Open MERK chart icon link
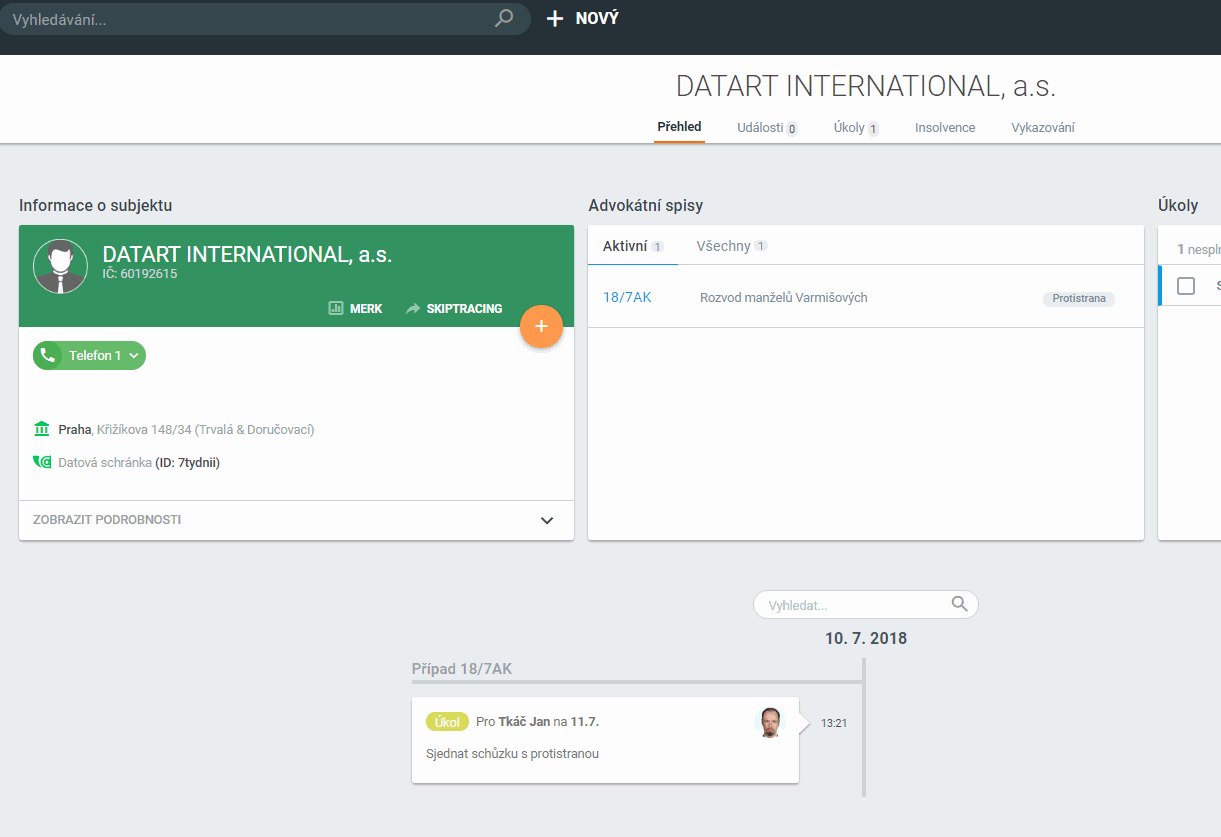 (336, 309)
